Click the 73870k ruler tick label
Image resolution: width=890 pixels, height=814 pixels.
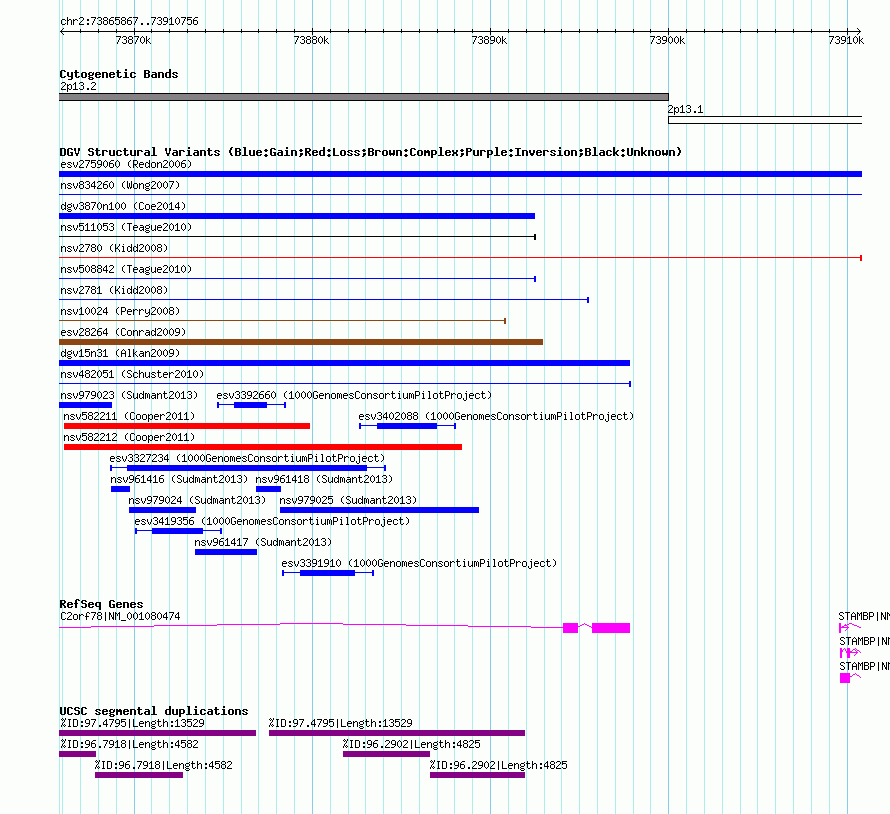pos(133,40)
